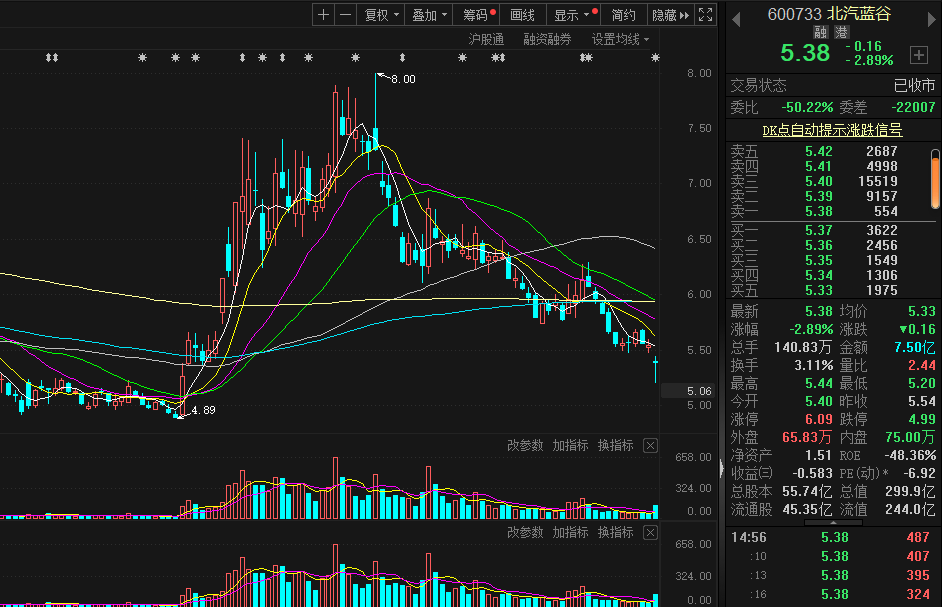
Task: Collapse side panel via splitter arrow
Action: coord(722,468)
